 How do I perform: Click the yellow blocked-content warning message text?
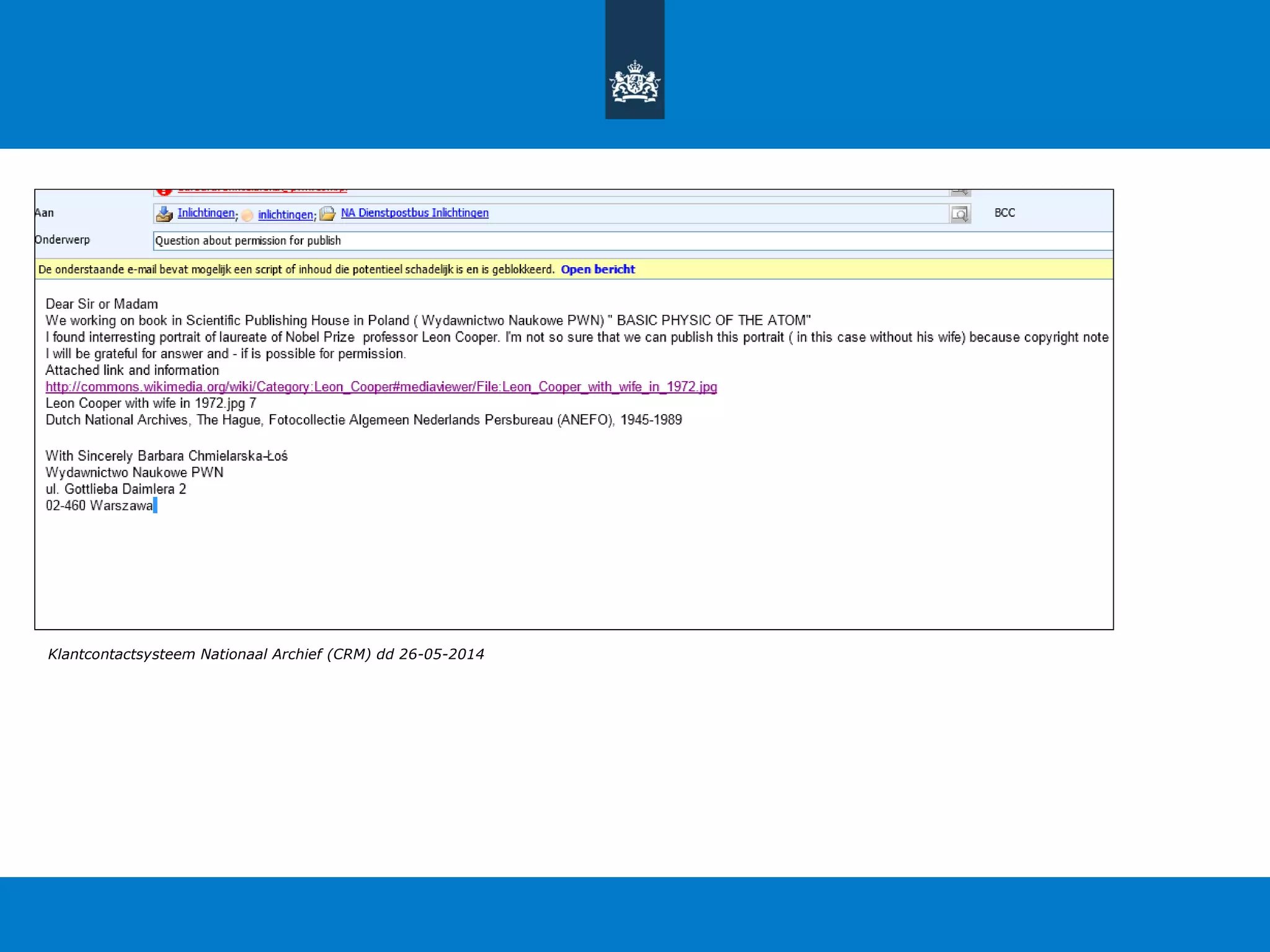(296, 269)
